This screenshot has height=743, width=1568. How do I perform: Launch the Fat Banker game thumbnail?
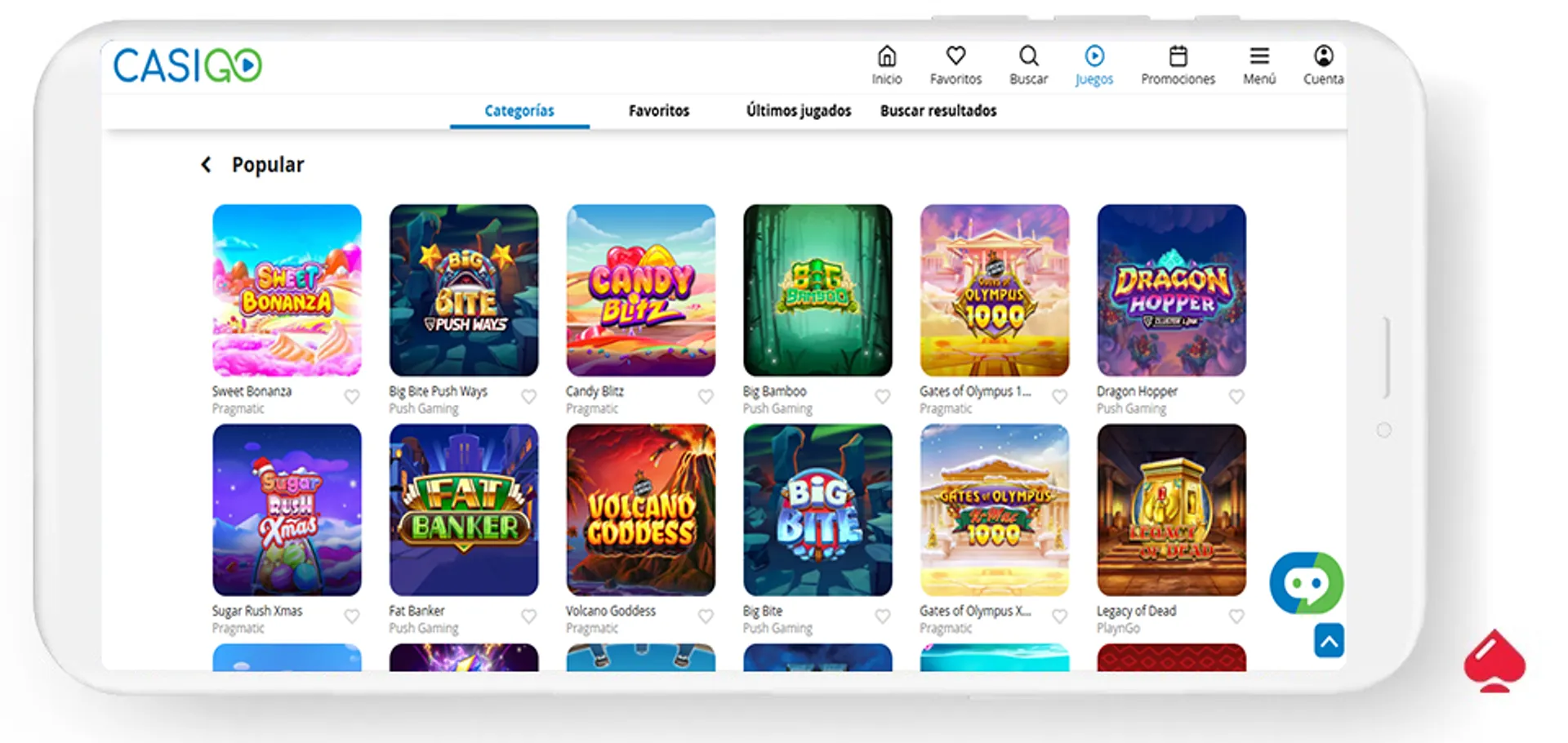pyautogui.click(x=463, y=509)
